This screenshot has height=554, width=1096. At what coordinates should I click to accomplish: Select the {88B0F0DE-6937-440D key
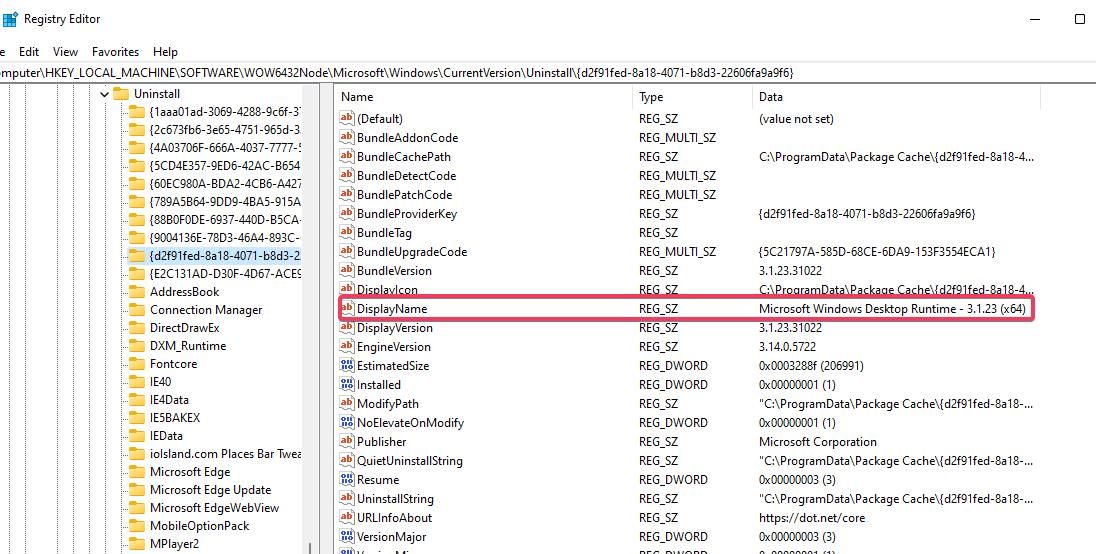coord(224,219)
